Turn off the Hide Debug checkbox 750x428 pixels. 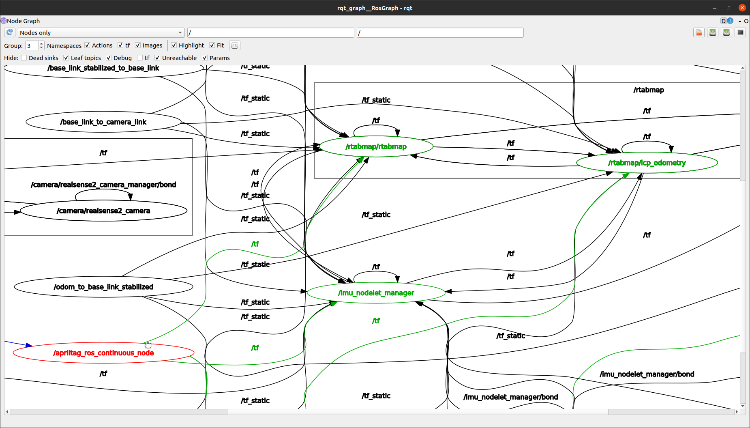[109, 58]
